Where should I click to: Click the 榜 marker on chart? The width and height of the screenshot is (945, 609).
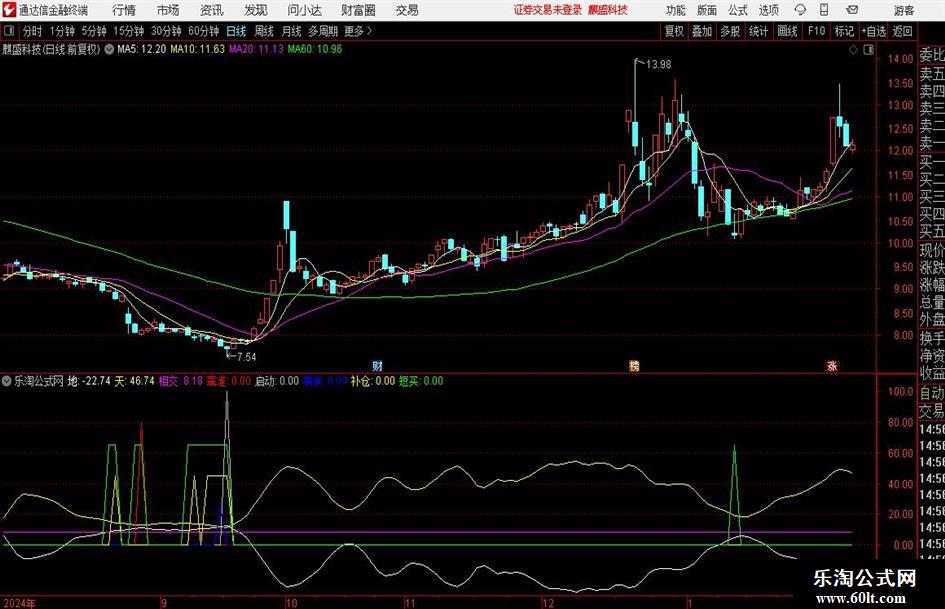click(x=634, y=366)
